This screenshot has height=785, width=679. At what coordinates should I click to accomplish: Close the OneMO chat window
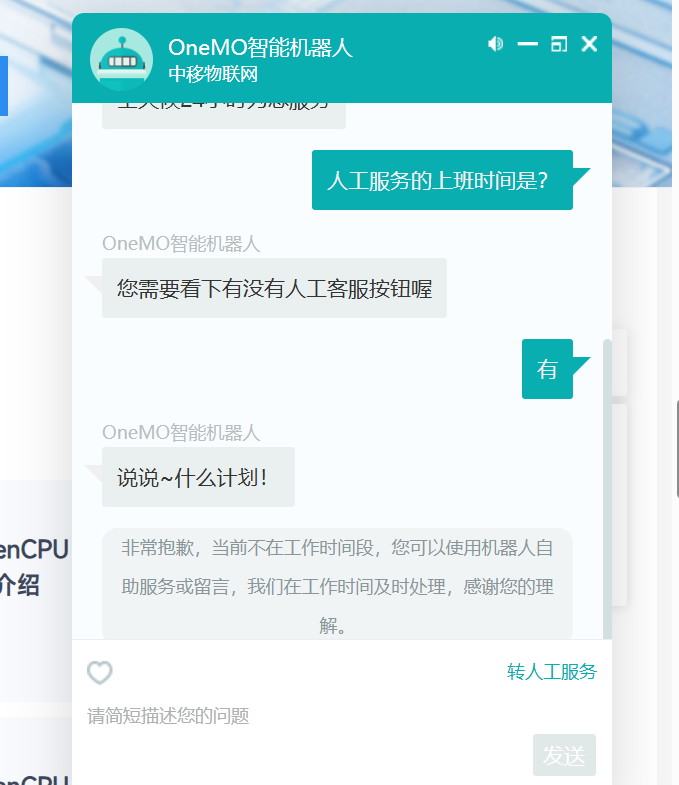pyautogui.click(x=589, y=44)
